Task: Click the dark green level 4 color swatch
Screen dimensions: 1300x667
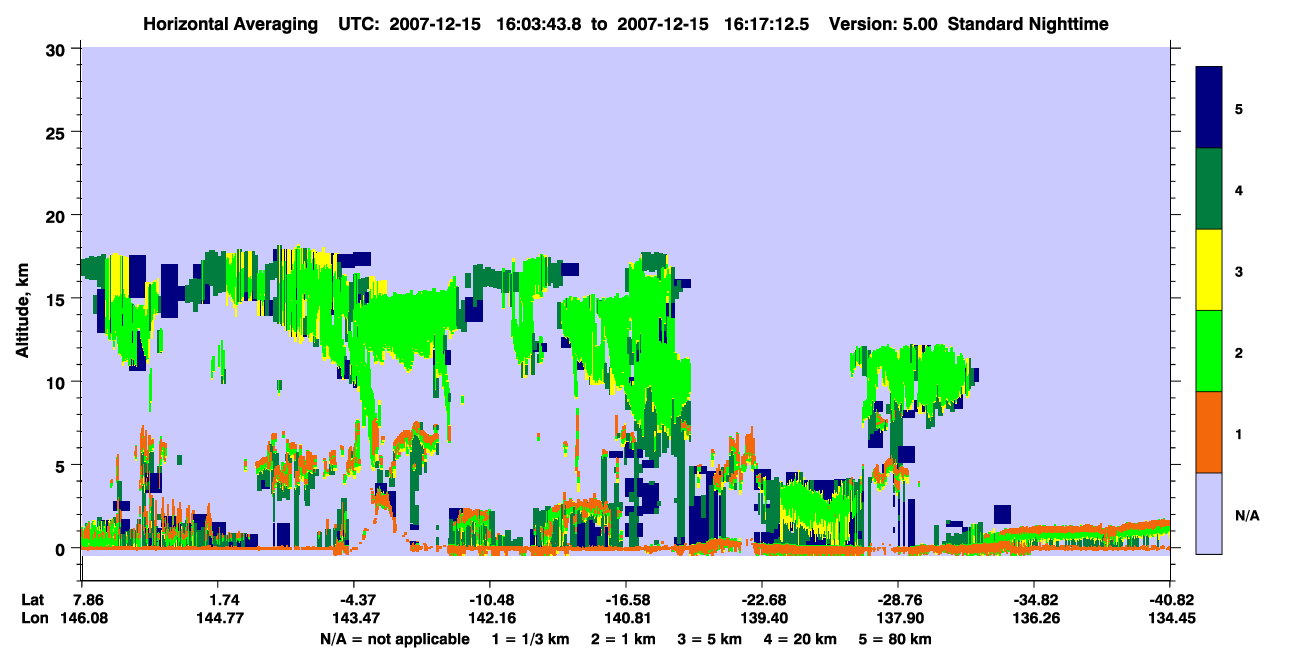Action: point(1209,189)
